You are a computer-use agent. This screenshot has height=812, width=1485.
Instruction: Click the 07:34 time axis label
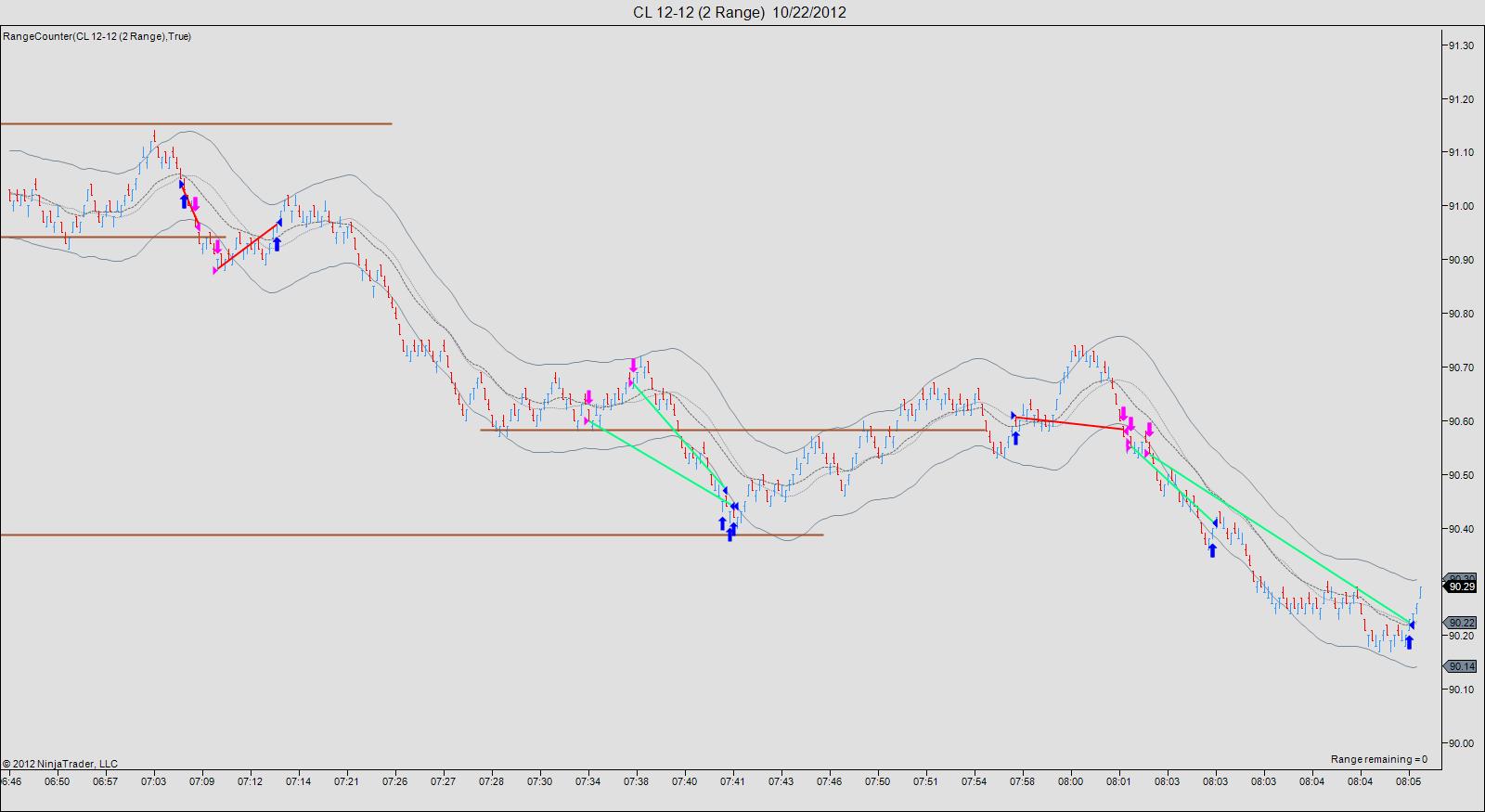(x=588, y=782)
